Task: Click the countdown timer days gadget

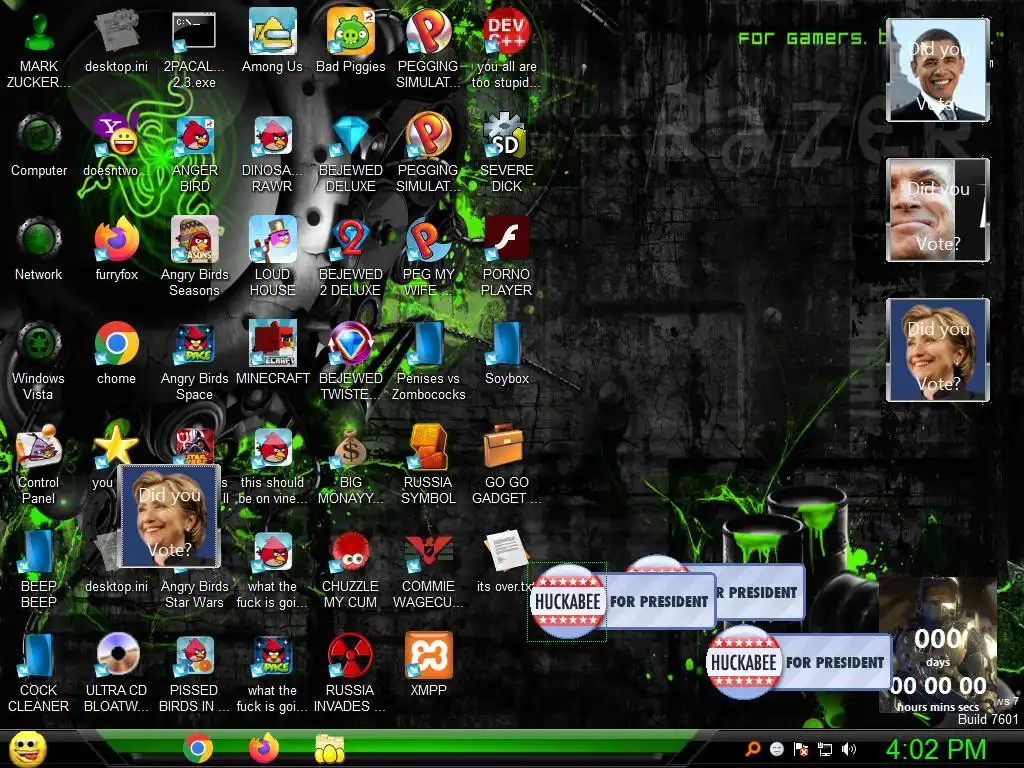Action: (x=938, y=645)
